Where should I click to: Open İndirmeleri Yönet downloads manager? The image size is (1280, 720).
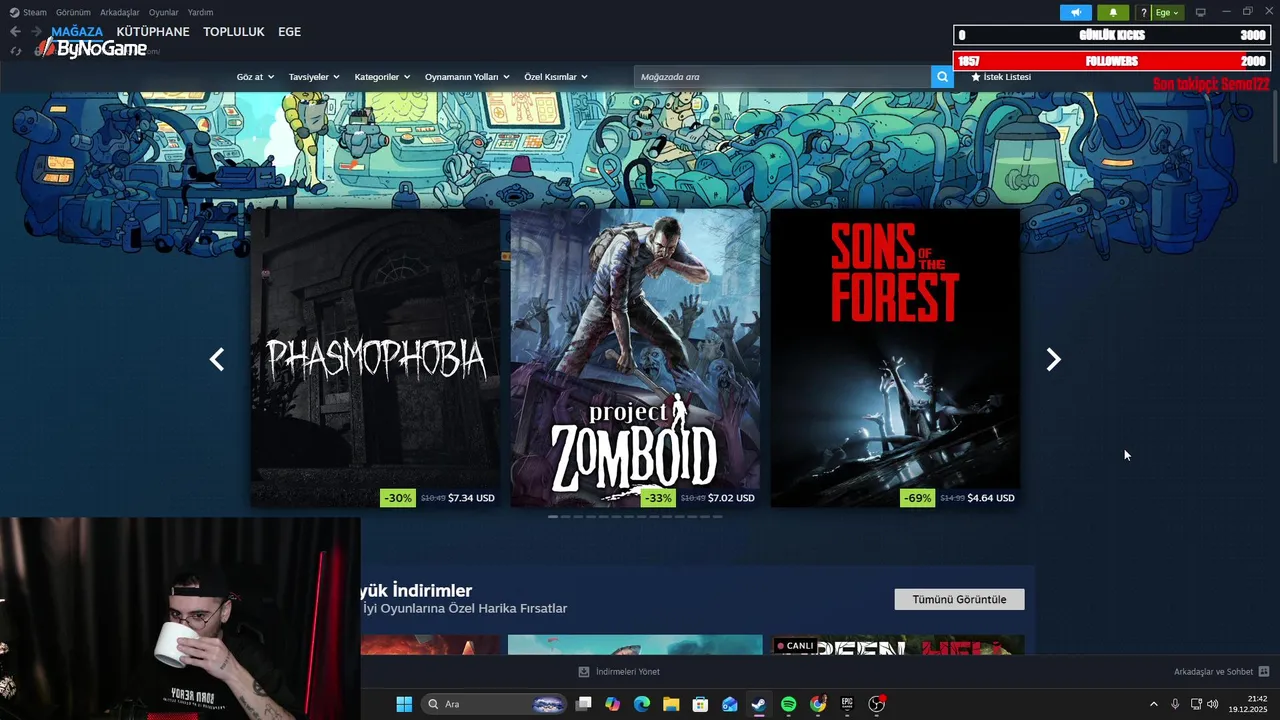click(619, 672)
